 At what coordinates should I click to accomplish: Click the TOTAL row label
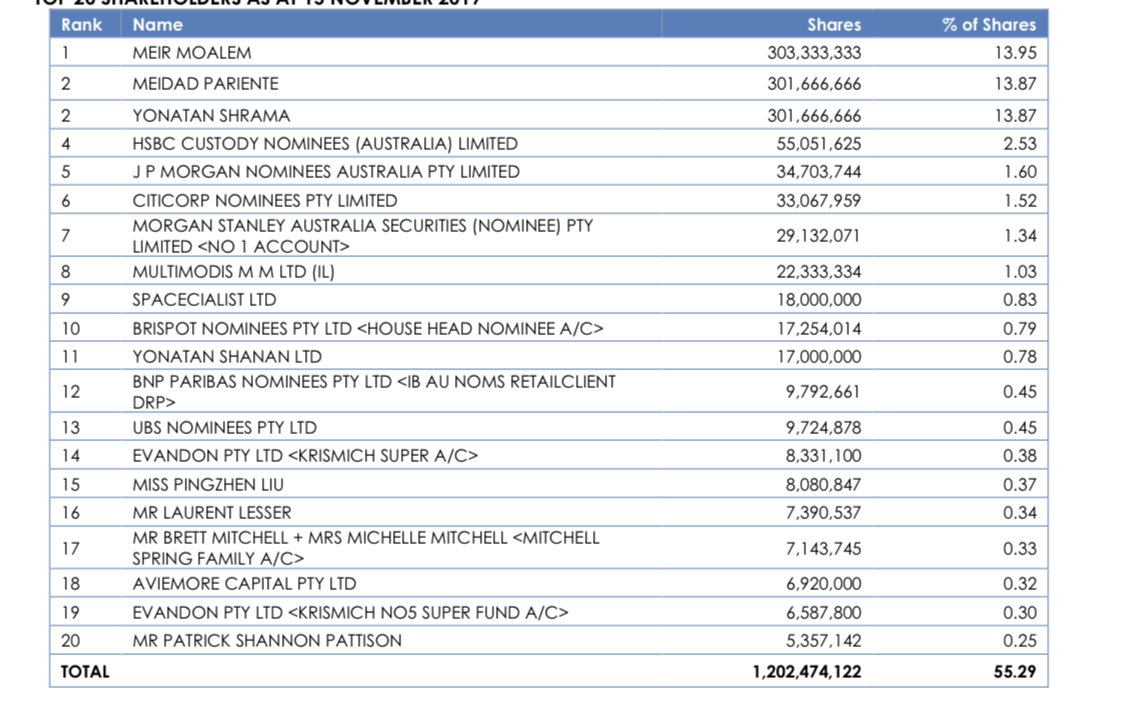coord(85,672)
